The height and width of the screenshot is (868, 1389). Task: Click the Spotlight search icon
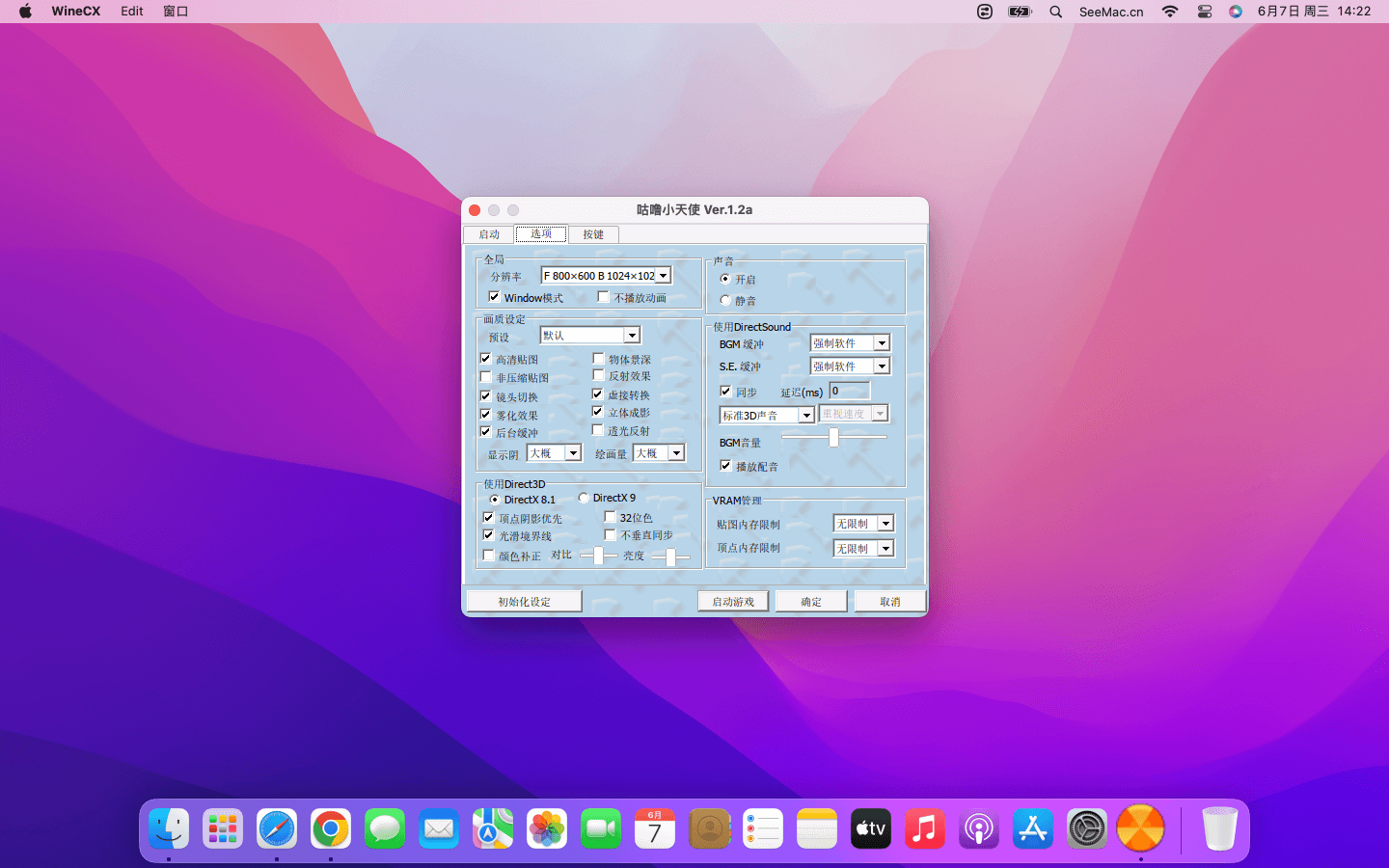pos(1055,12)
